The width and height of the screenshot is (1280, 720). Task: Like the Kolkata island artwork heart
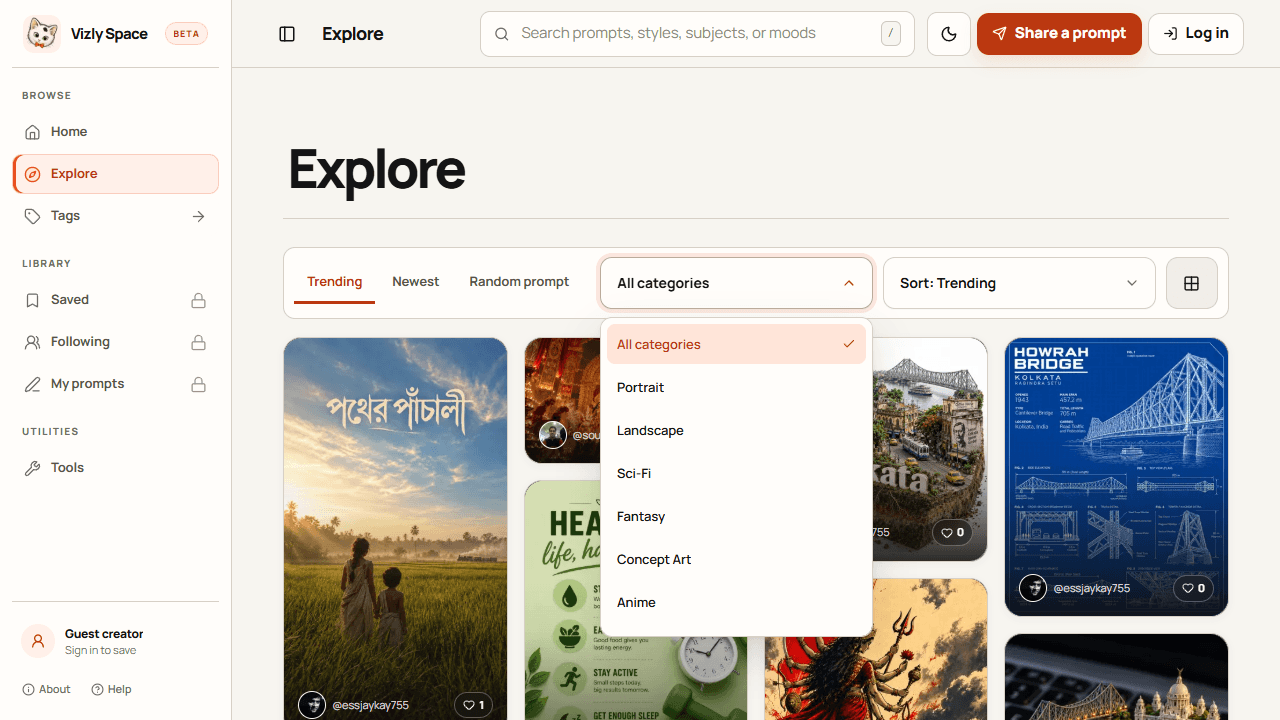pos(953,532)
